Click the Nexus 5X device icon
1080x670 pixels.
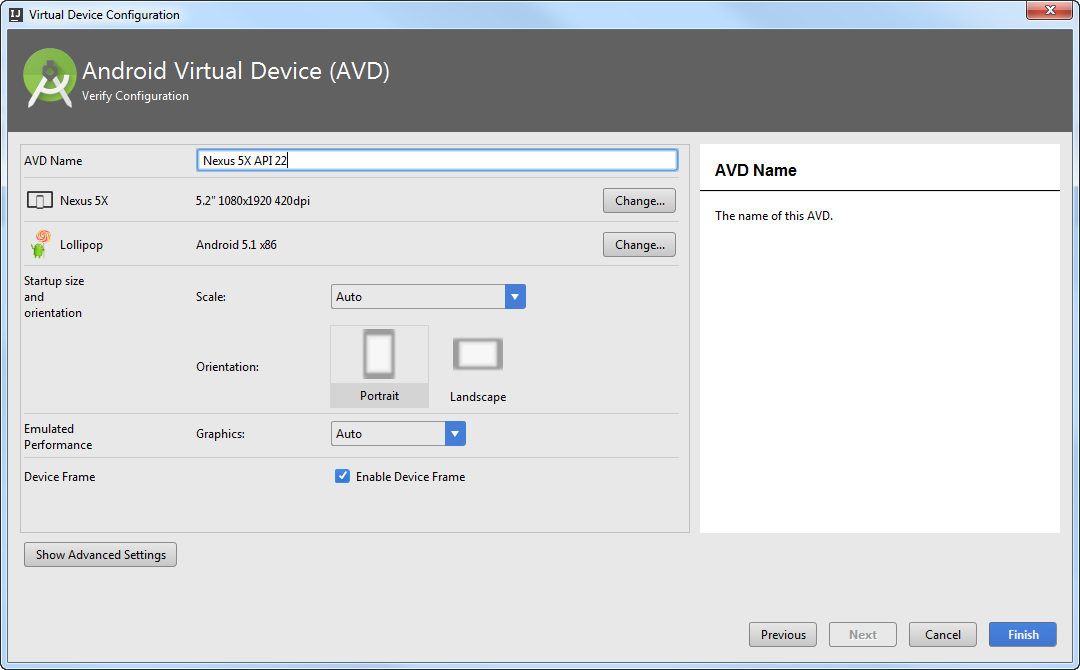pos(40,201)
